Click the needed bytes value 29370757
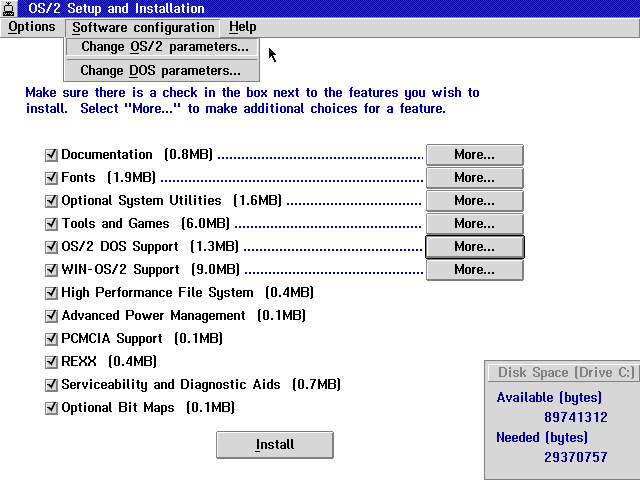The height and width of the screenshot is (480, 640). (x=576, y=457)
